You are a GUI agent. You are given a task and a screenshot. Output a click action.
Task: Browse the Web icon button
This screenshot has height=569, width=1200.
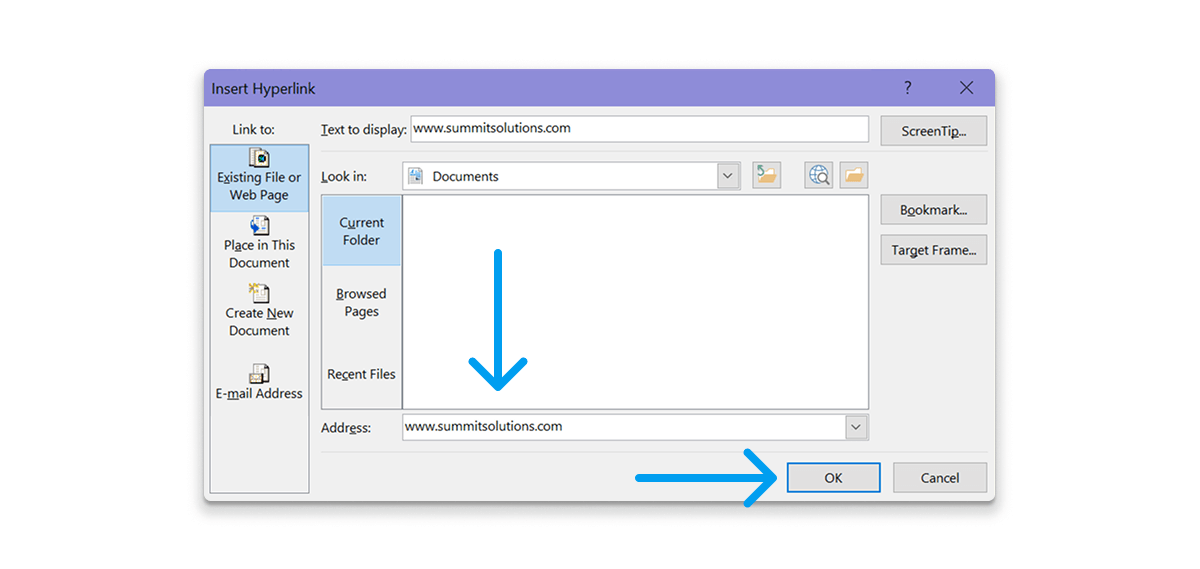coord(819,176)
